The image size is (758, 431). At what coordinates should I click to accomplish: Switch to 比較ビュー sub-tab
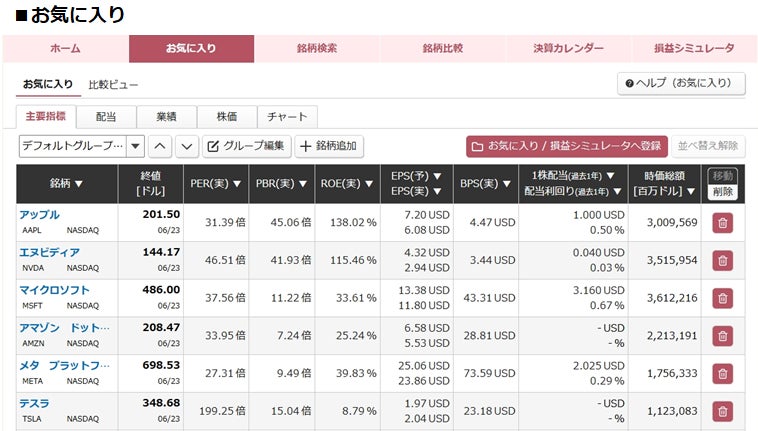(x=113, y=85)
